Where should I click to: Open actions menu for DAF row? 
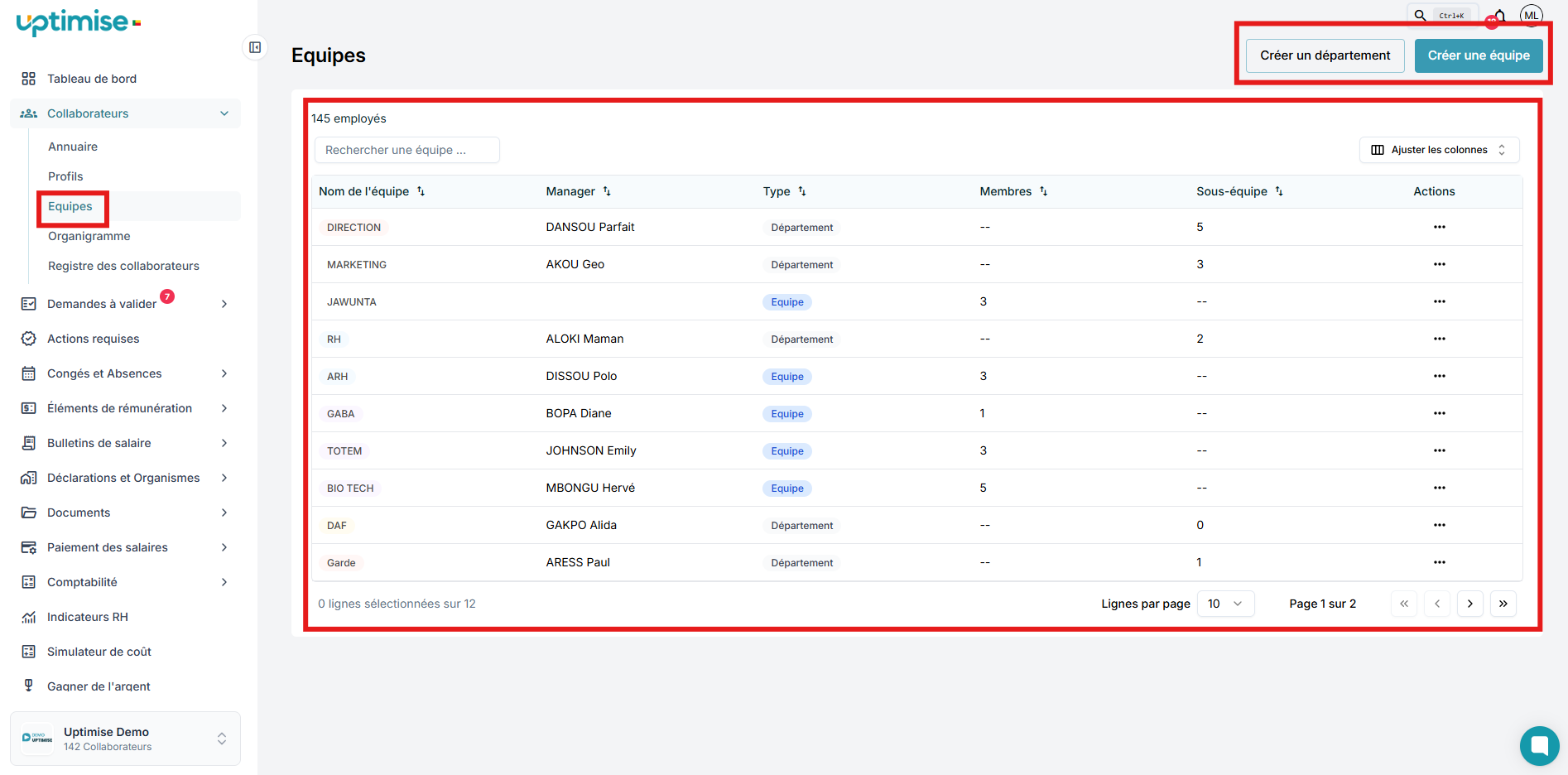coord(1440,525)
